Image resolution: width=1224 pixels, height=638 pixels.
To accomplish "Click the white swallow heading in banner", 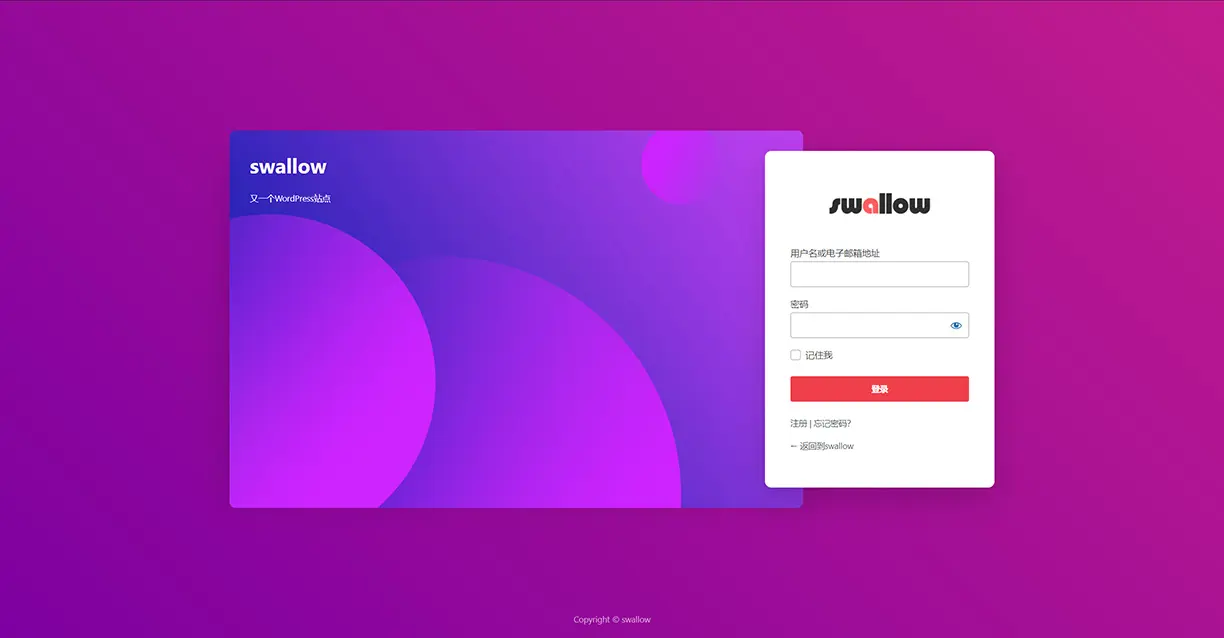I will 288,167.
